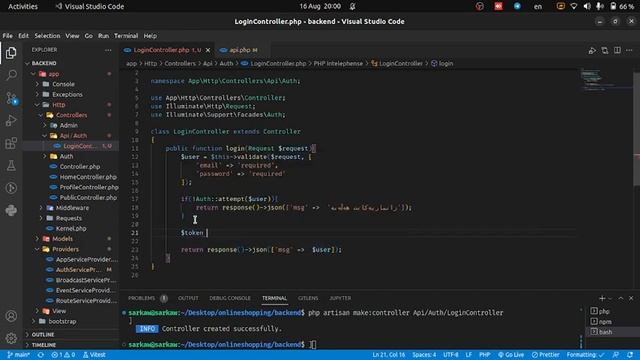640x360 pixels.
Task: Split the editor right
Action: pos(617,50)
